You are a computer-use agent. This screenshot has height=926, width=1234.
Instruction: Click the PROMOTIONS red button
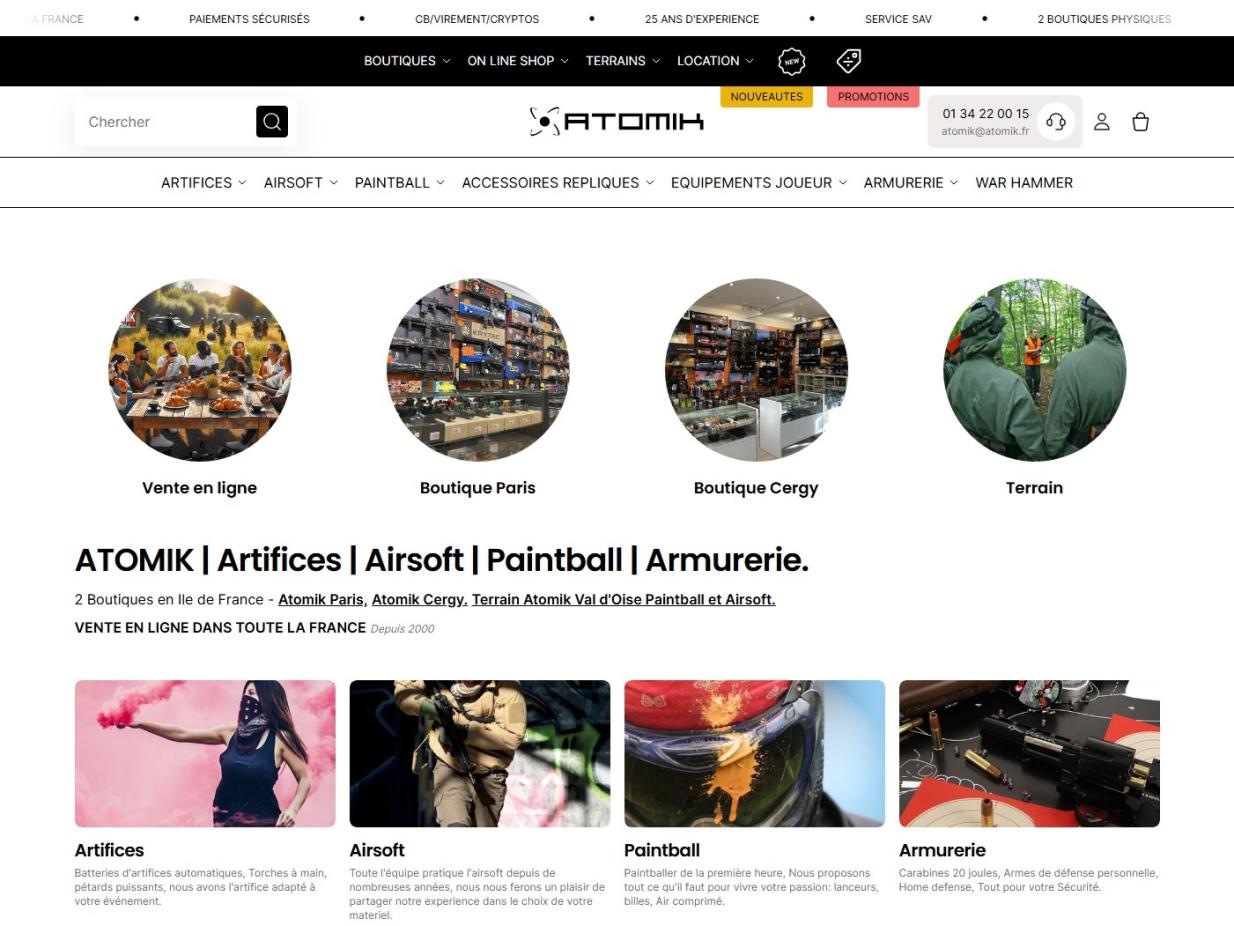click(x=873, y=97)
